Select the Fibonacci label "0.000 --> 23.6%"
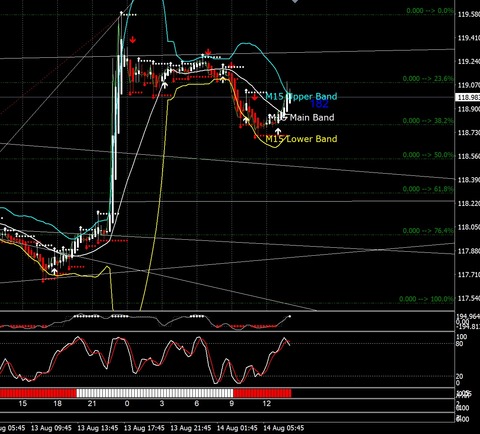480x434 pixels. (x=428, y=79)
